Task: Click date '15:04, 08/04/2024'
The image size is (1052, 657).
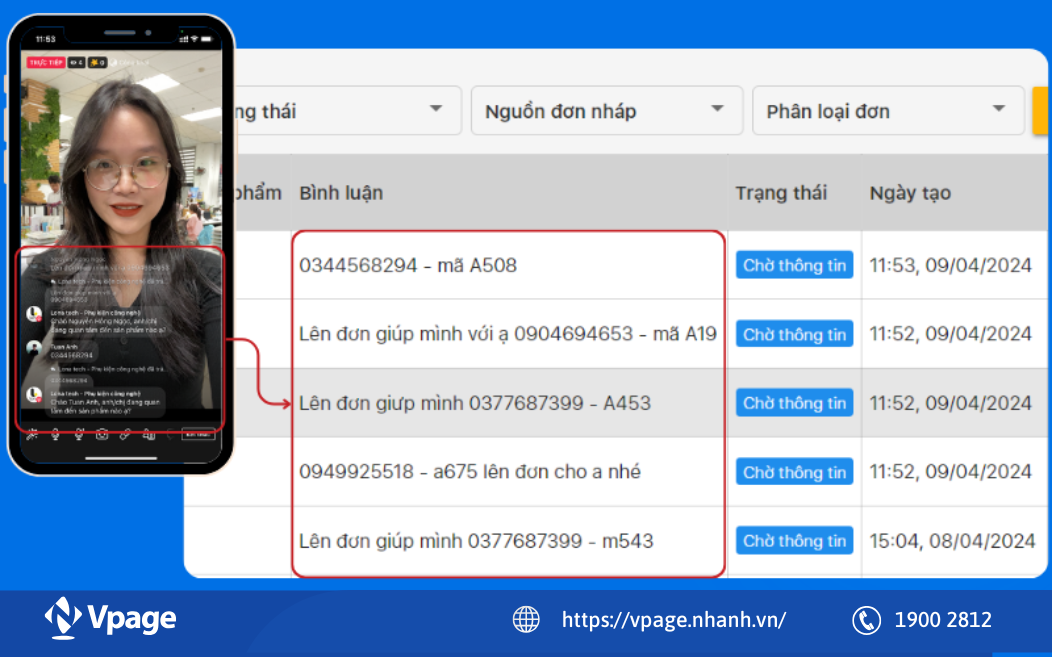Action: 952,540
